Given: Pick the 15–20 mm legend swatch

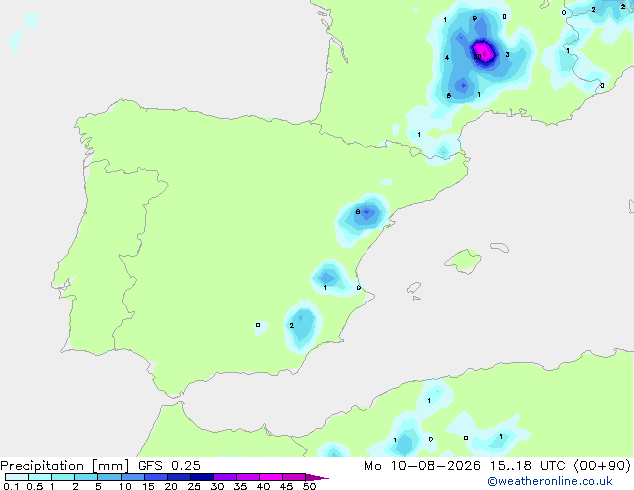Looking at the screenshot, I should pos(155,477).
